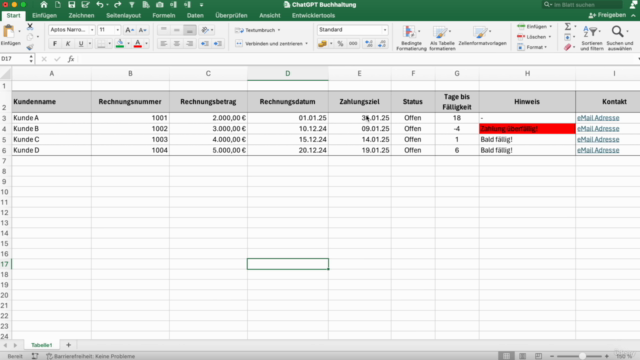Open the font name dropdown Aptos Narrow
Image resolution: width=640 pixels, height=360 pixels.
click(92, 30)
